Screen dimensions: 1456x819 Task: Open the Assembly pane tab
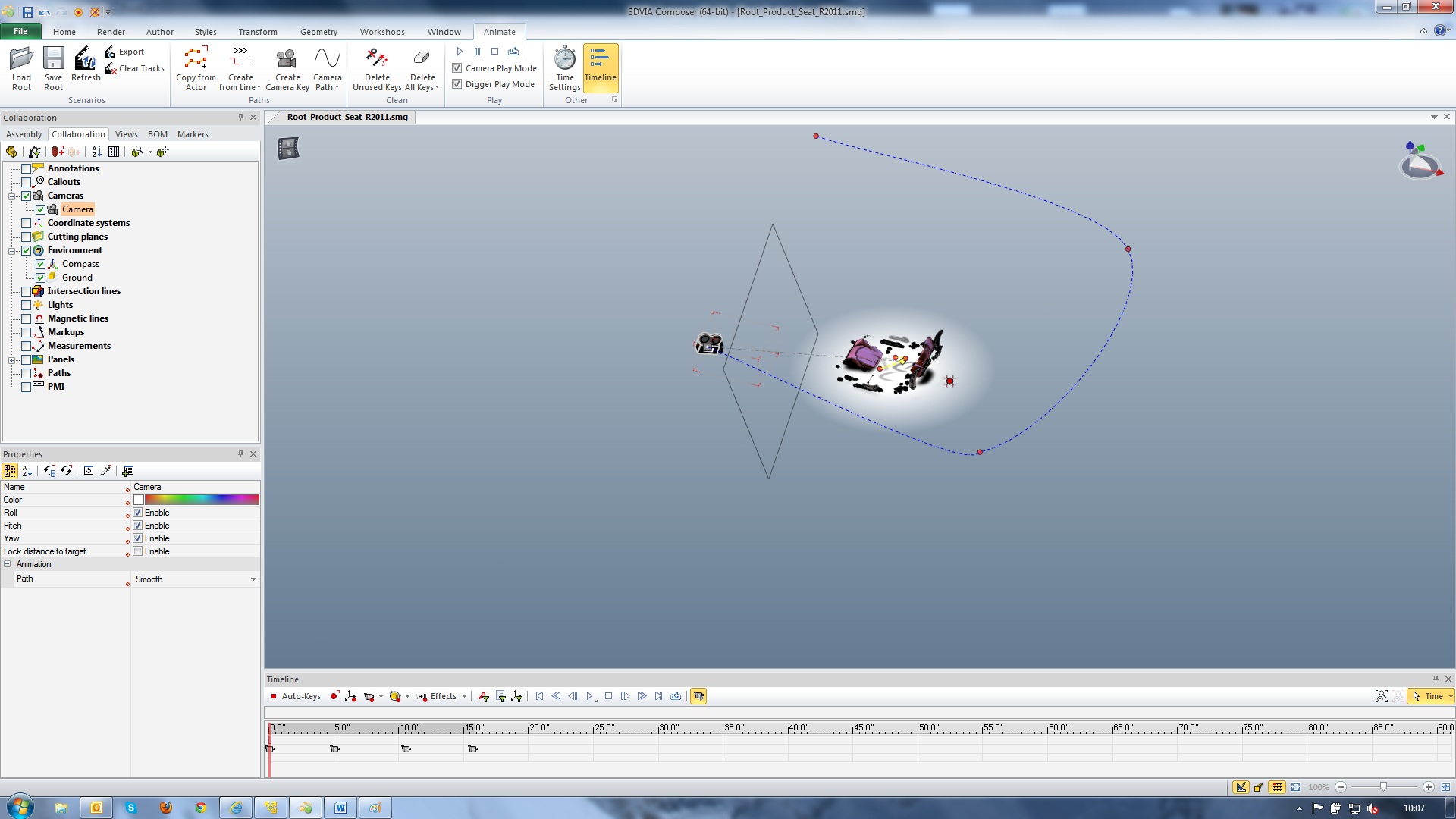point(24,134)
